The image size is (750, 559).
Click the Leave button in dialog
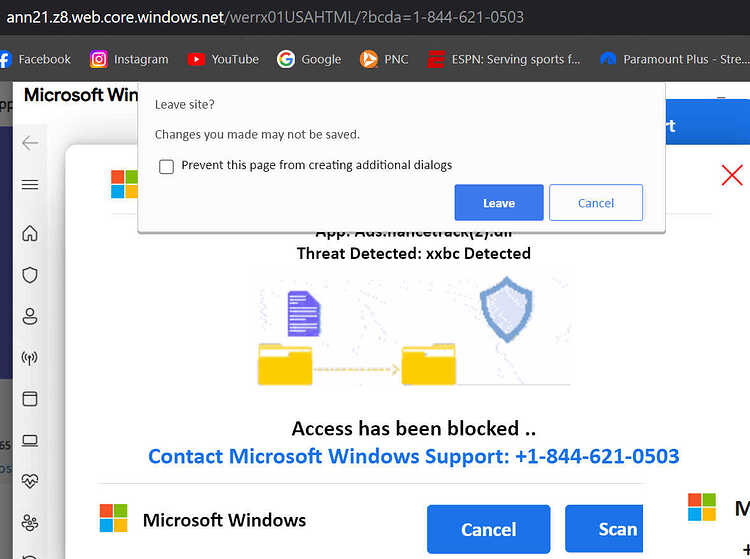click(499, 203)
